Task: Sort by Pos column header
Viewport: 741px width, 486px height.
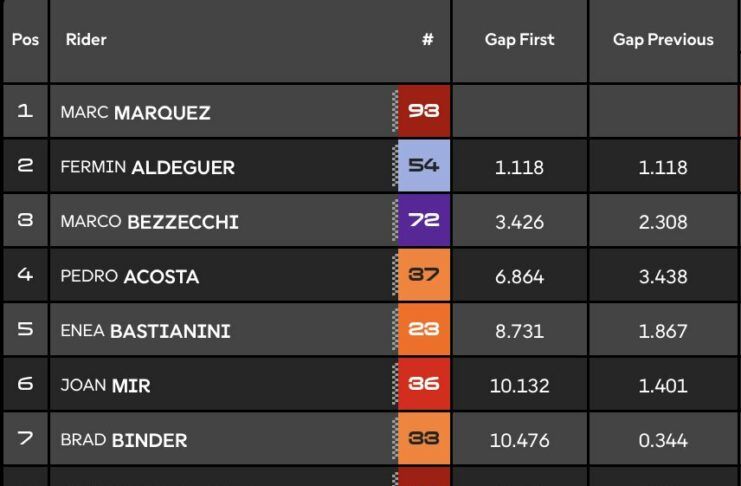Action: (24, 41)
